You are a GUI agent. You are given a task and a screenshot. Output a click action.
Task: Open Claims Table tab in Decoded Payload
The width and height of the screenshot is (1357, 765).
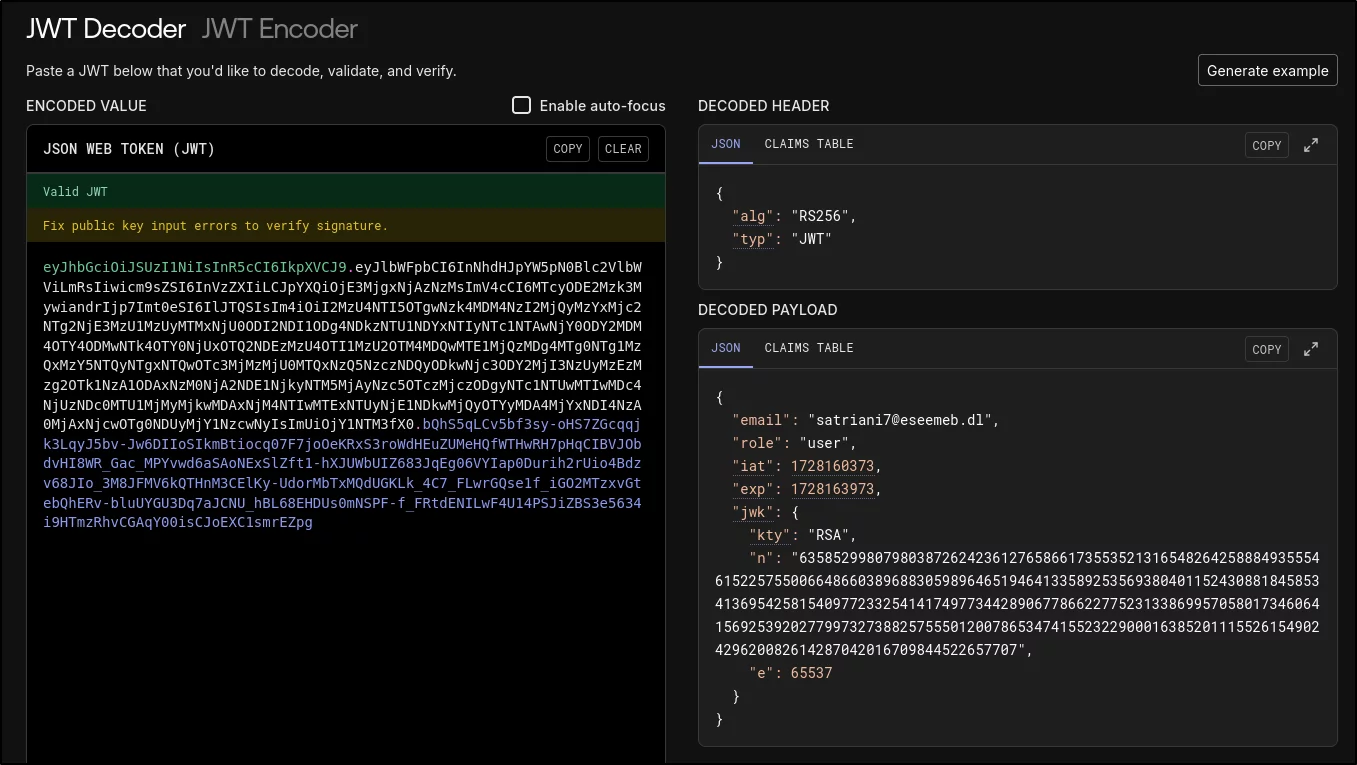tap(809, 348)
